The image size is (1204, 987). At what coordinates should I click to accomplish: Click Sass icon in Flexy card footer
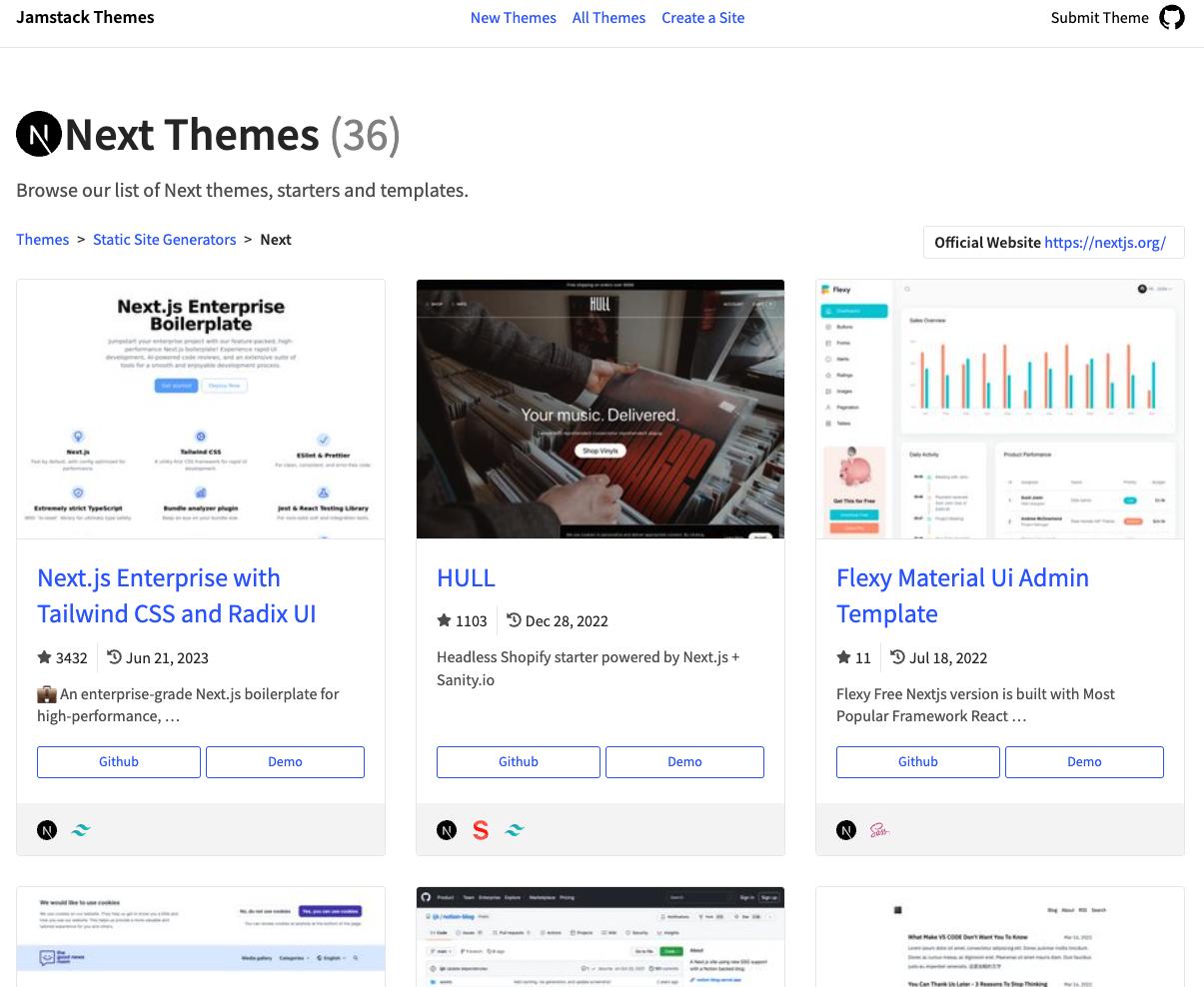[879, 830]
